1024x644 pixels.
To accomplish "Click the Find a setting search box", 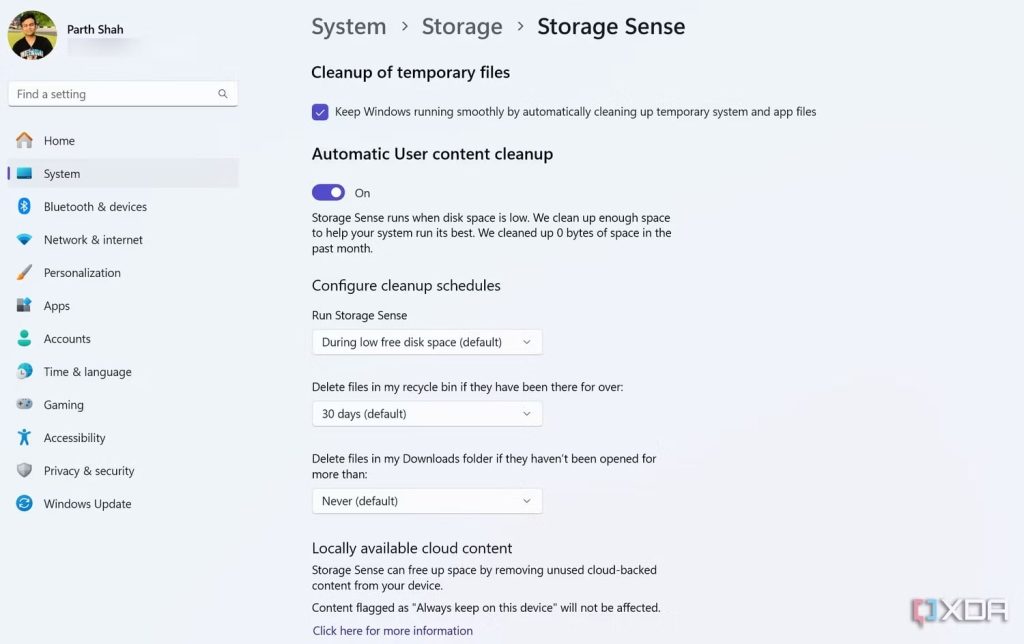I will (115, 94).
